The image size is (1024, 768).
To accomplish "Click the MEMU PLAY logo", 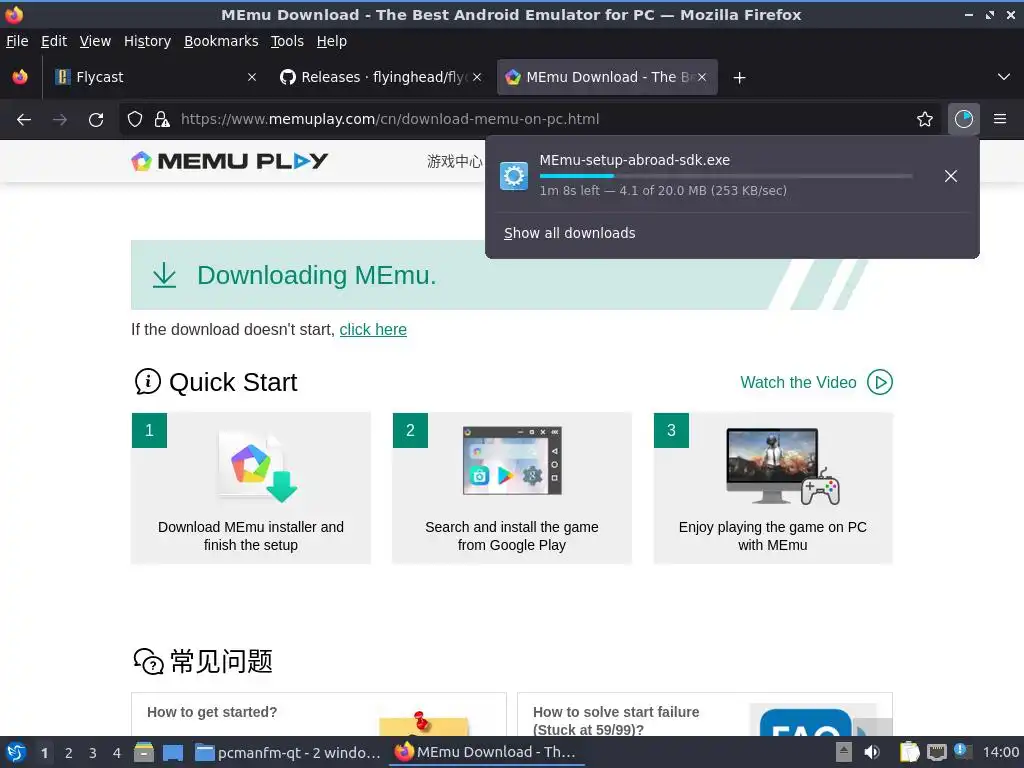I will coord(229,161).
